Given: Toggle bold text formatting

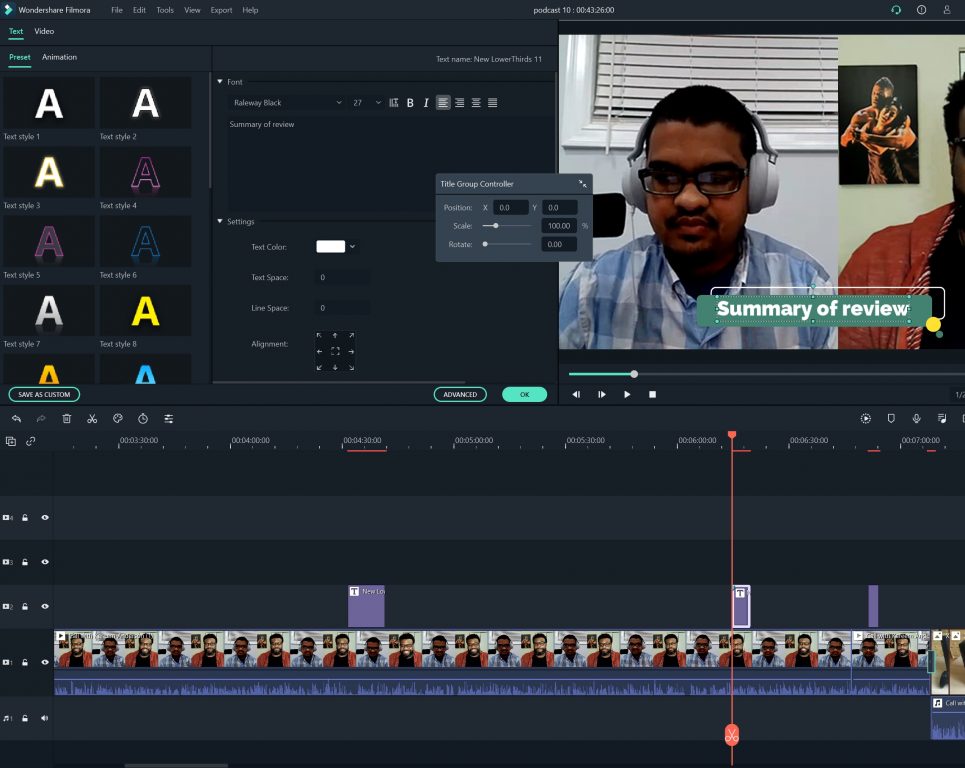Looking at the screenshot, I should click(410, 103).
